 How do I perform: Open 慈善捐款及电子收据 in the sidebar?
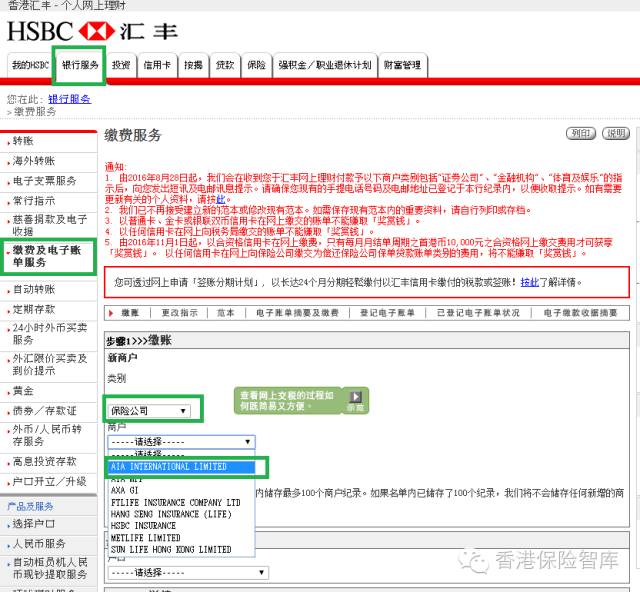tap(49, 225)
